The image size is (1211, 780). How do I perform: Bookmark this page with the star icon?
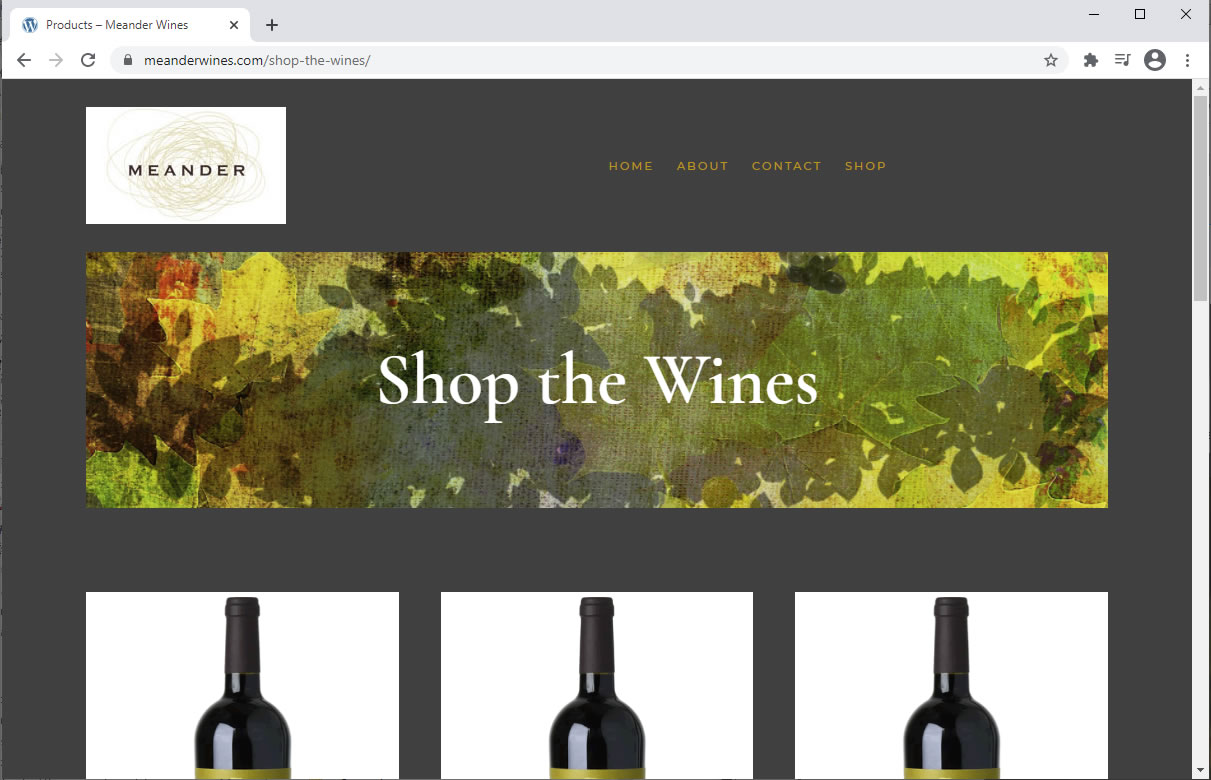click(x=1051, y=60)
